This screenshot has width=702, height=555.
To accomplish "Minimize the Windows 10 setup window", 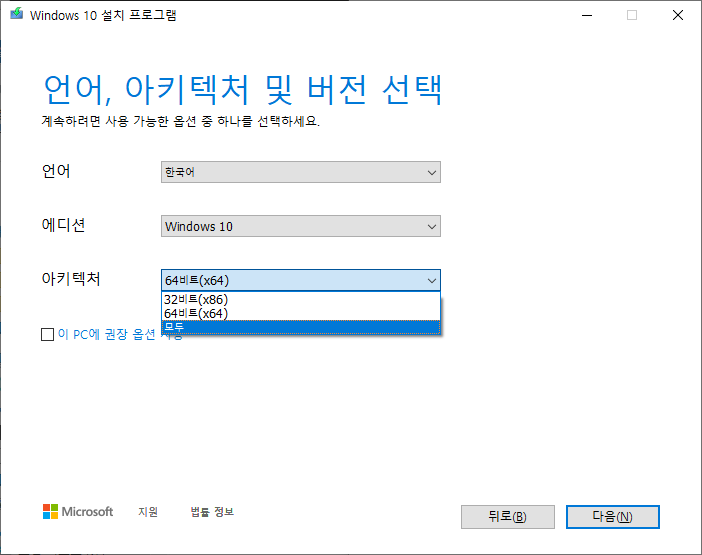I will [x=587, y=15].
